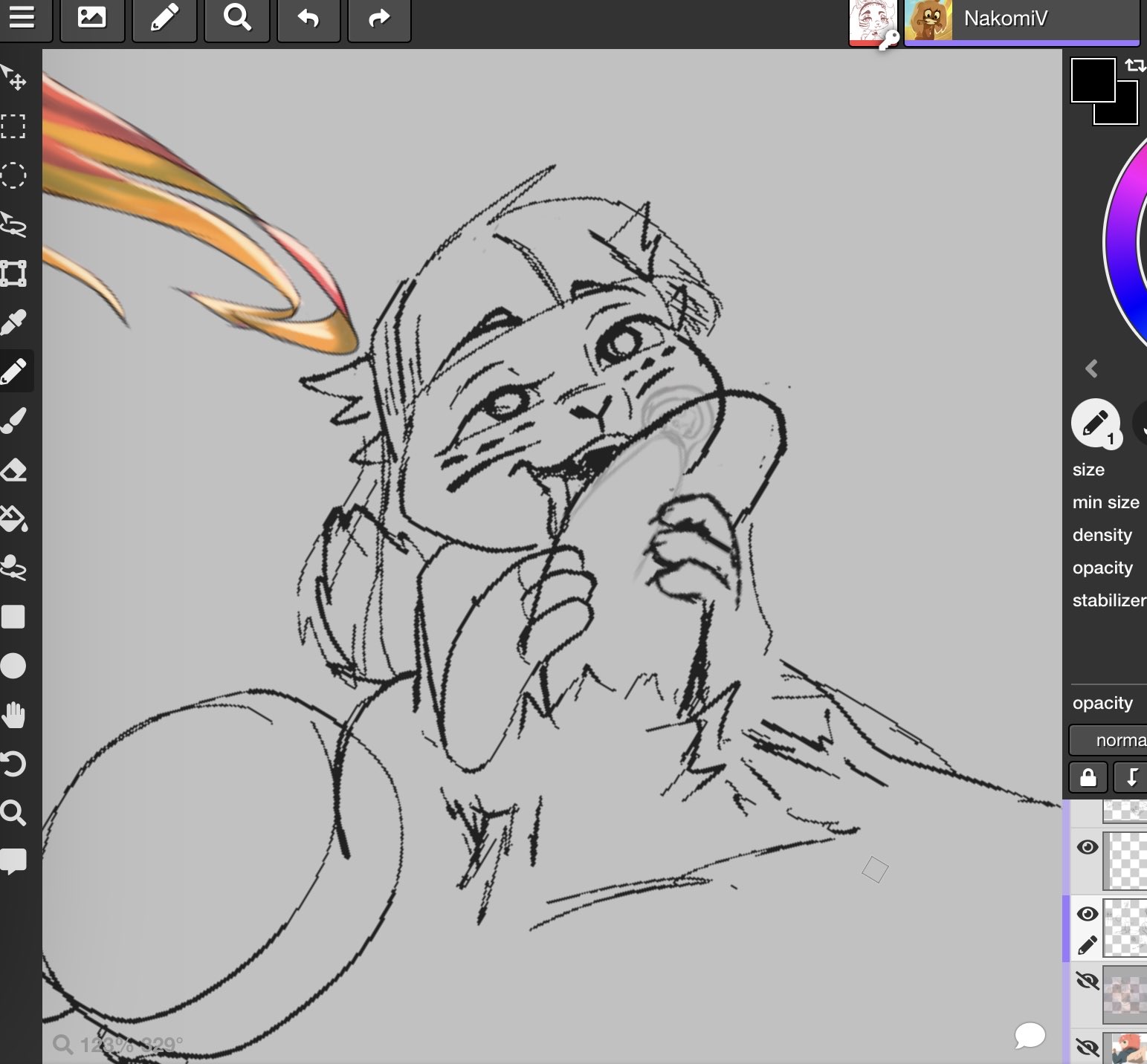
Task: Select the Zoom tool in left toolbar
Action: (13, 813)
